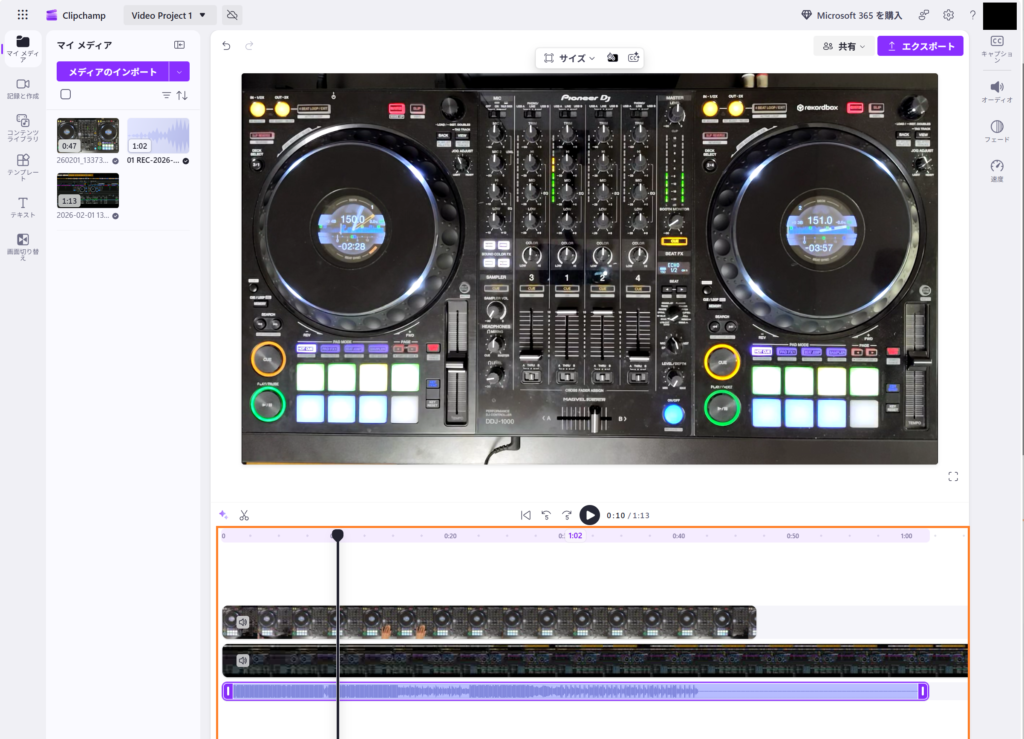
Task: Open the コンテンツ ライブラリ sidebar panel
Action: pos(22,127)
